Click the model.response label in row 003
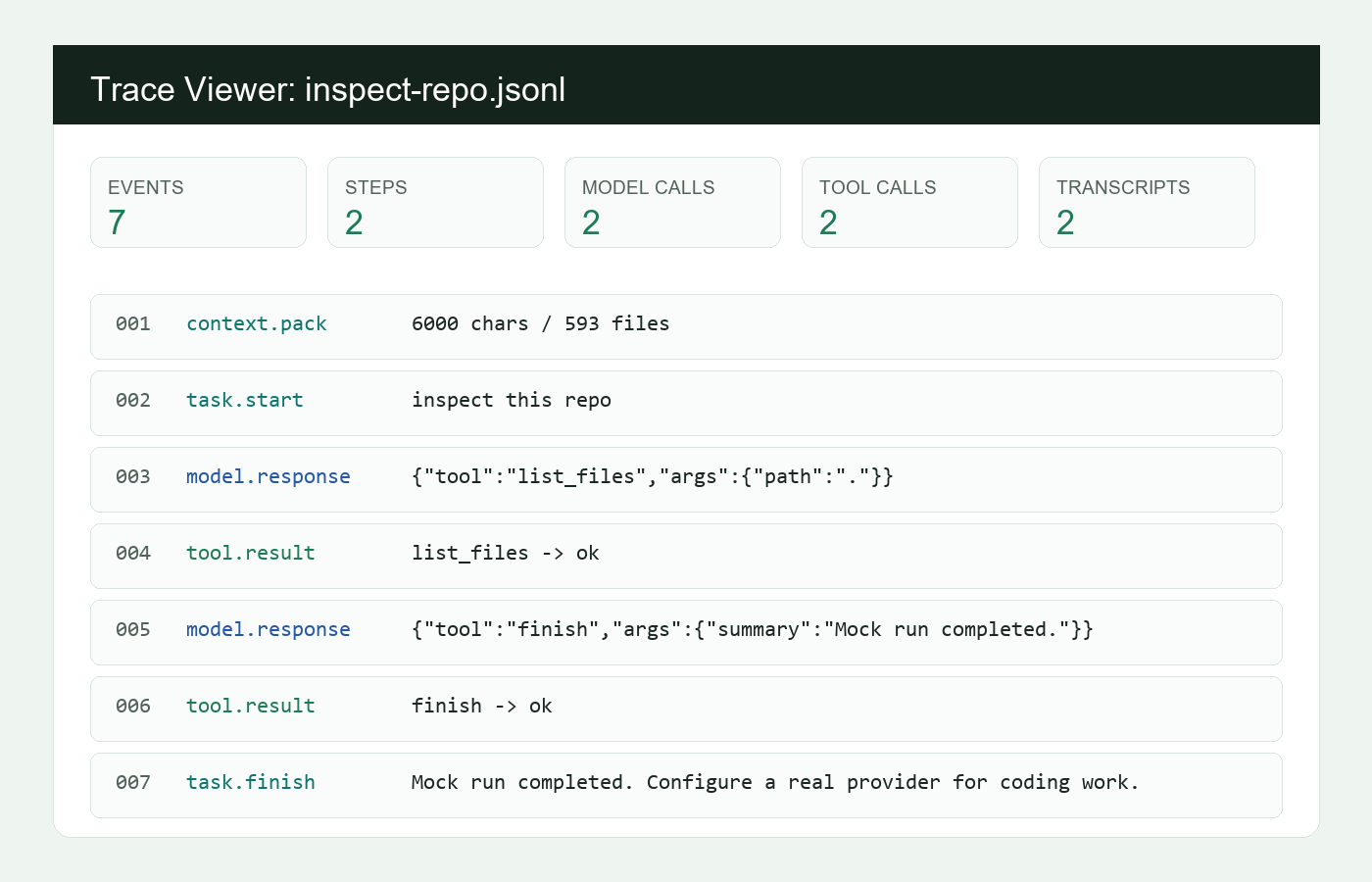 pyautogui.click(x=269, y=476)
